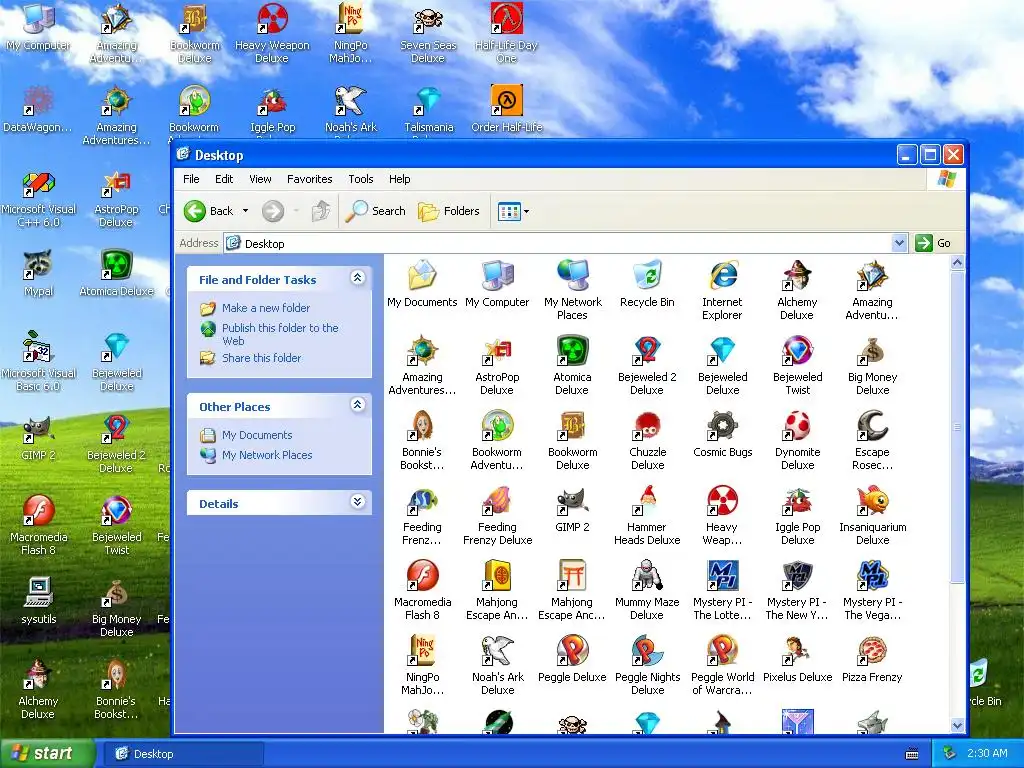Click the Back button in the toolbar
The width and height of the screenshot is (1024, 768).
pyautogui.click(x=209, y=211)
